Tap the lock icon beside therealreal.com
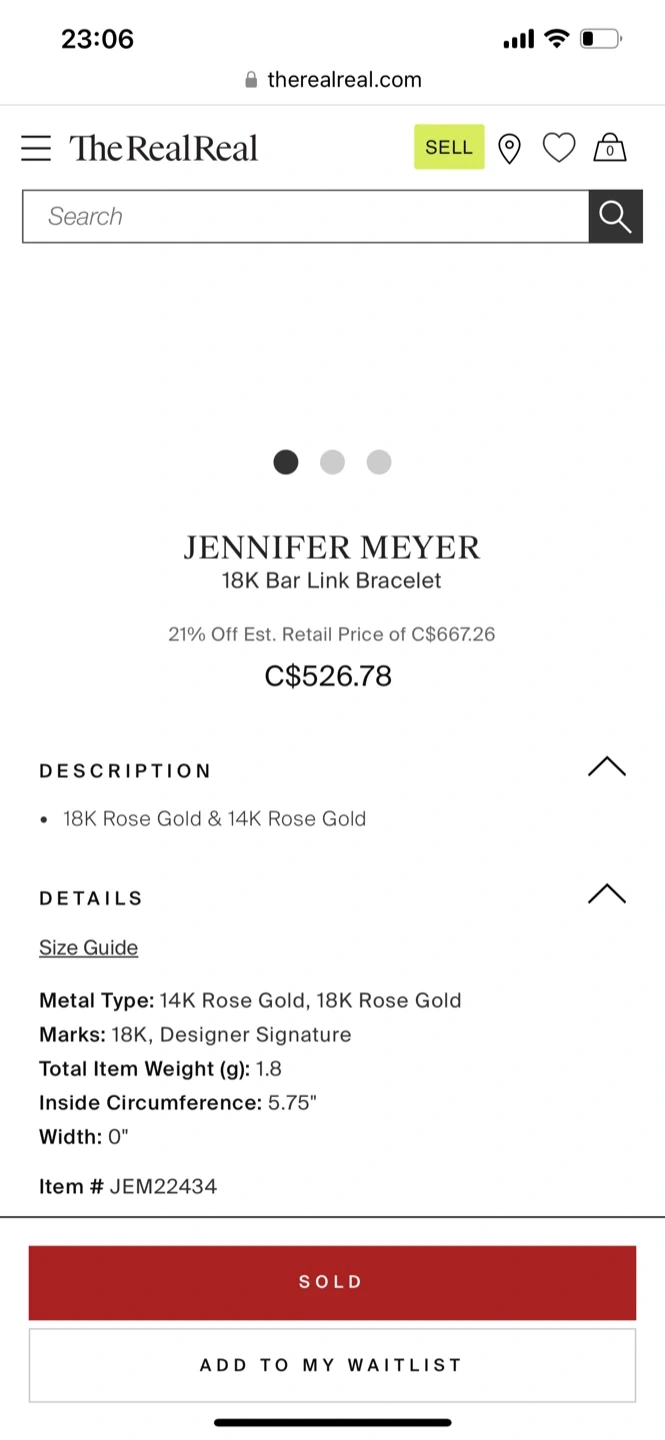The height and width of the screenshot is (1440, 665). coord(252,80)
